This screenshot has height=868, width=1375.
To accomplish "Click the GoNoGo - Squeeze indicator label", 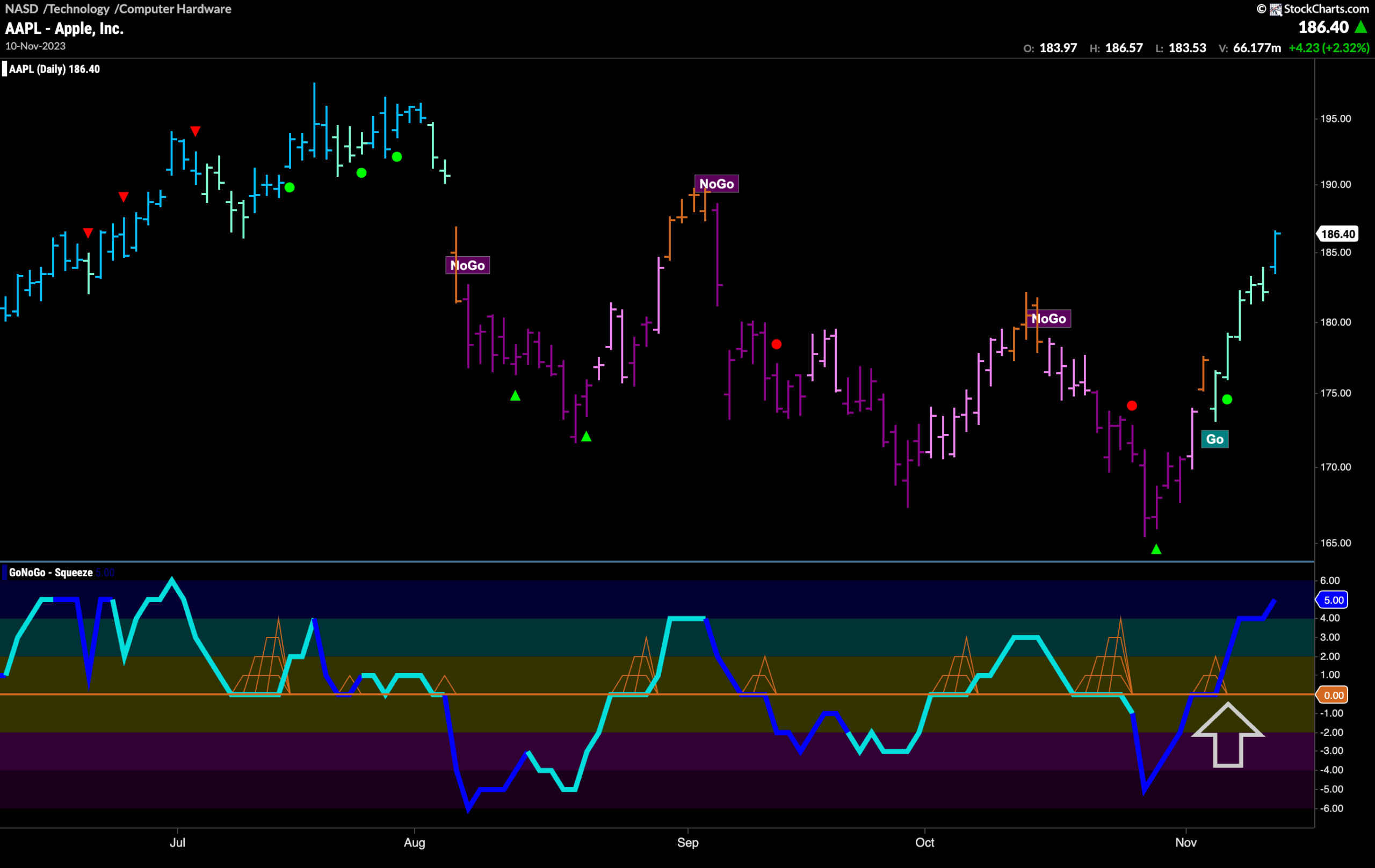I will 51,572.
